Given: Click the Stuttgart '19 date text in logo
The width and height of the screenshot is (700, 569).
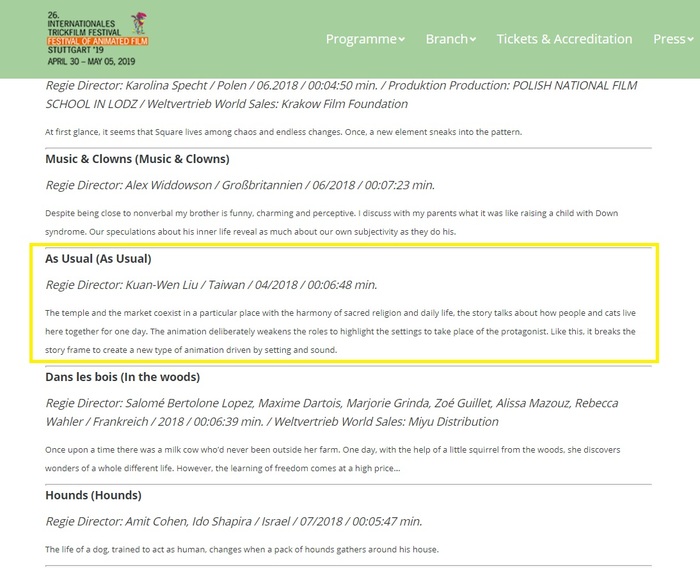Looking at the screenshot, I should pyautogui.click(x=91, y=56).
